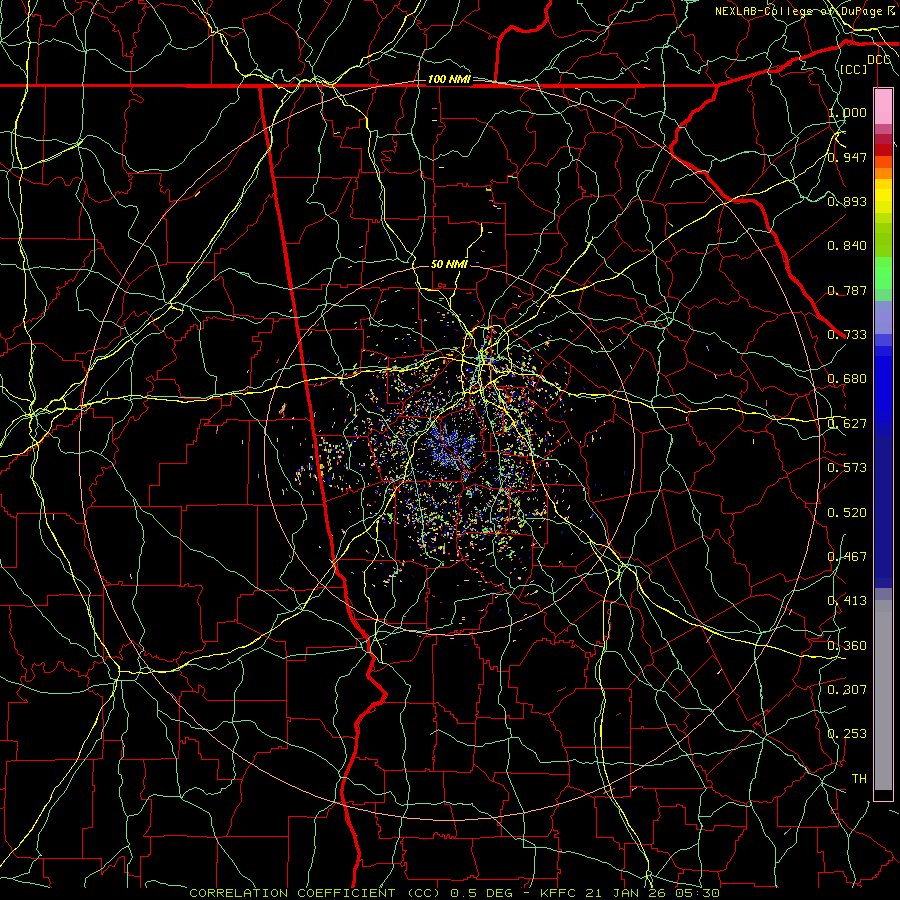Click the "0.520" scale value
The height and width of the screenshot is (900, 900).
tap(847, 513)
